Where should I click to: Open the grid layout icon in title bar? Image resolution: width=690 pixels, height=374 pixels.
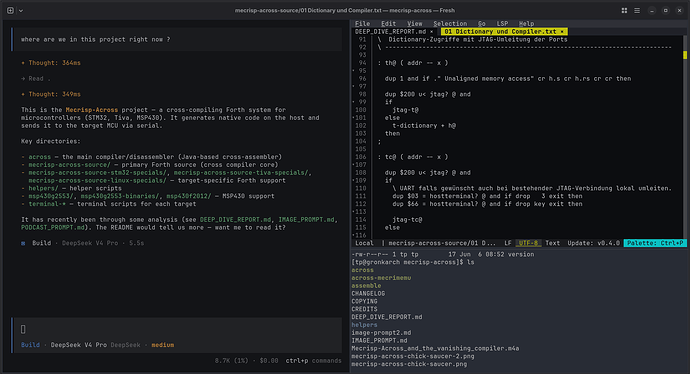[624, 11]
